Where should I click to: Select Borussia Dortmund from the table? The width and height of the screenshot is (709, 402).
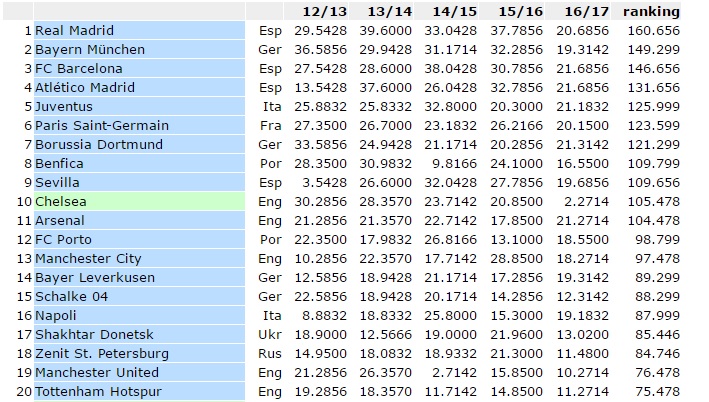click(x=99, y=145)
